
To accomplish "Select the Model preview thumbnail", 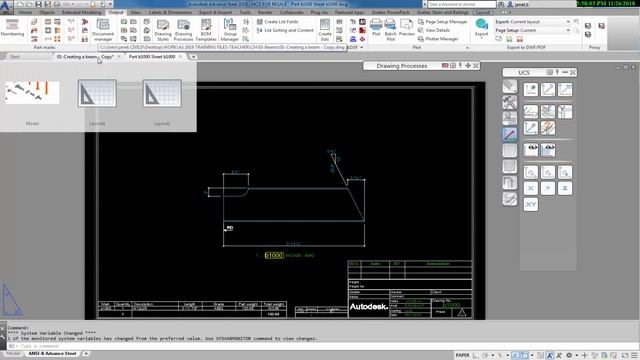I will click(x=32, y=93).
